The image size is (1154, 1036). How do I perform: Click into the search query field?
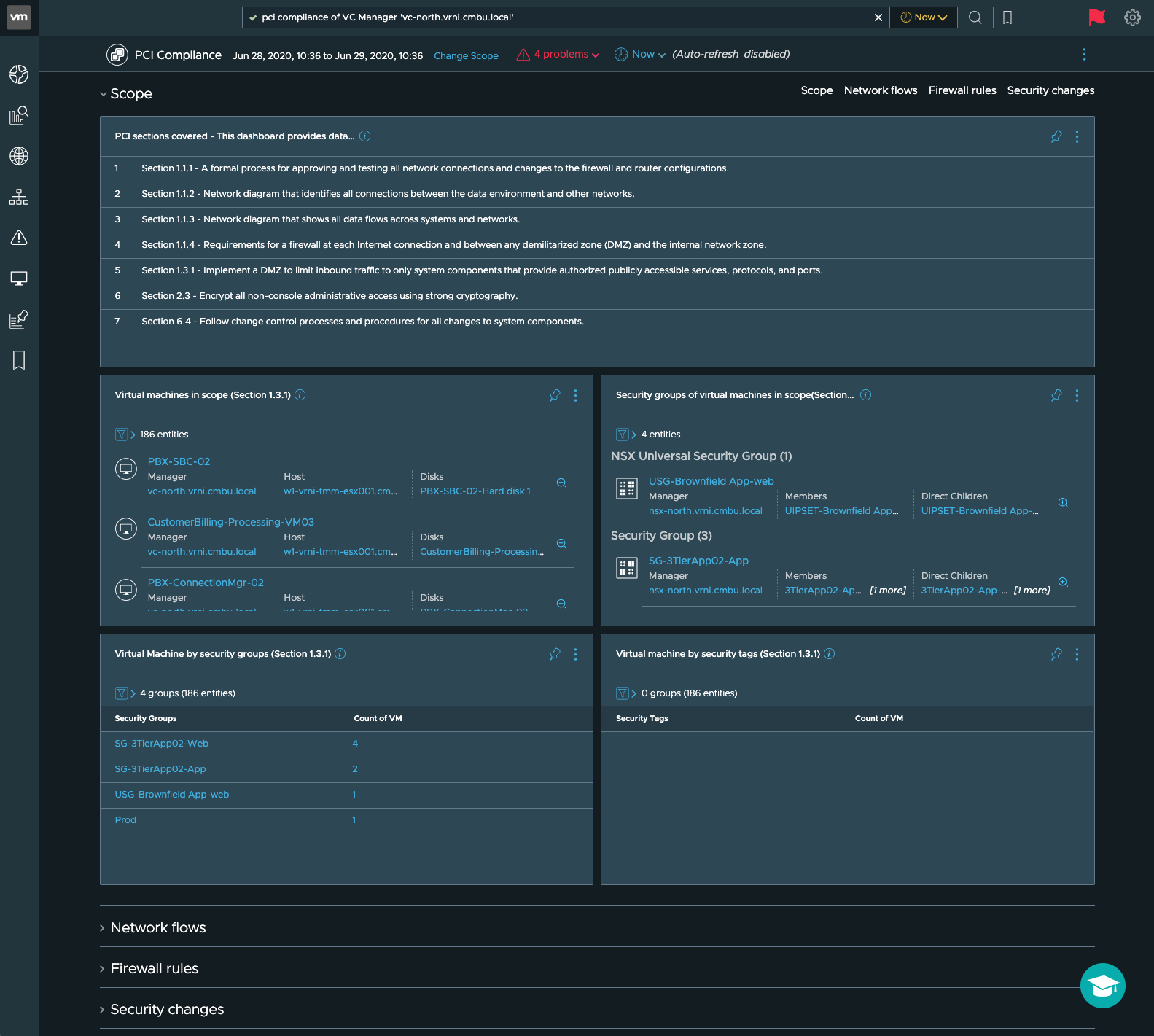coord(561,17)
